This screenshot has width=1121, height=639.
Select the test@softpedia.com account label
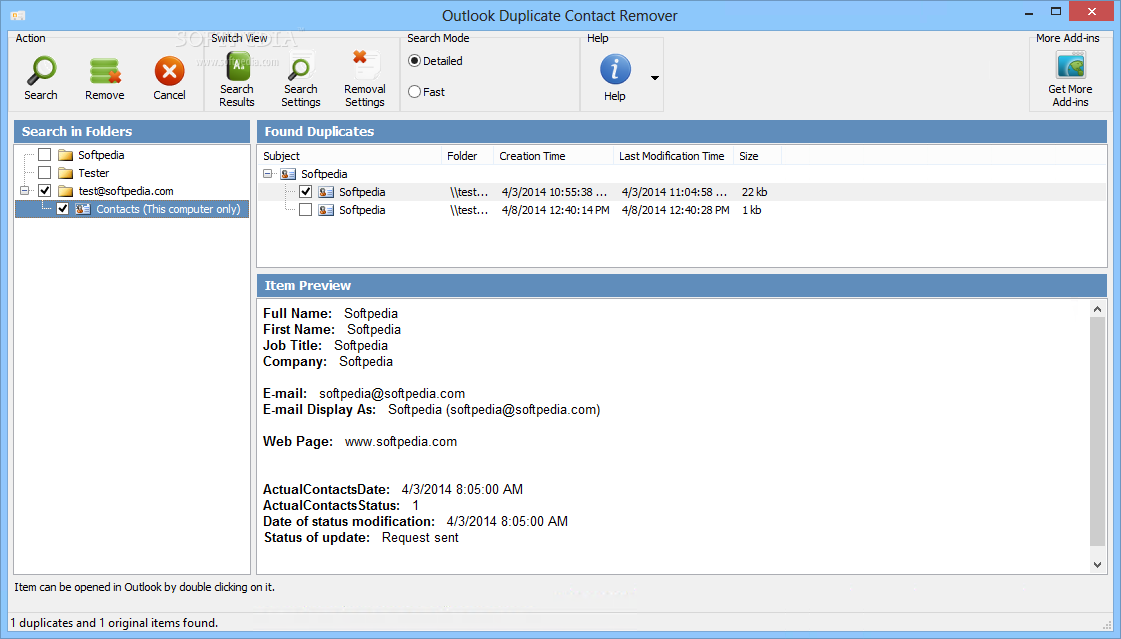pos(126,191)
